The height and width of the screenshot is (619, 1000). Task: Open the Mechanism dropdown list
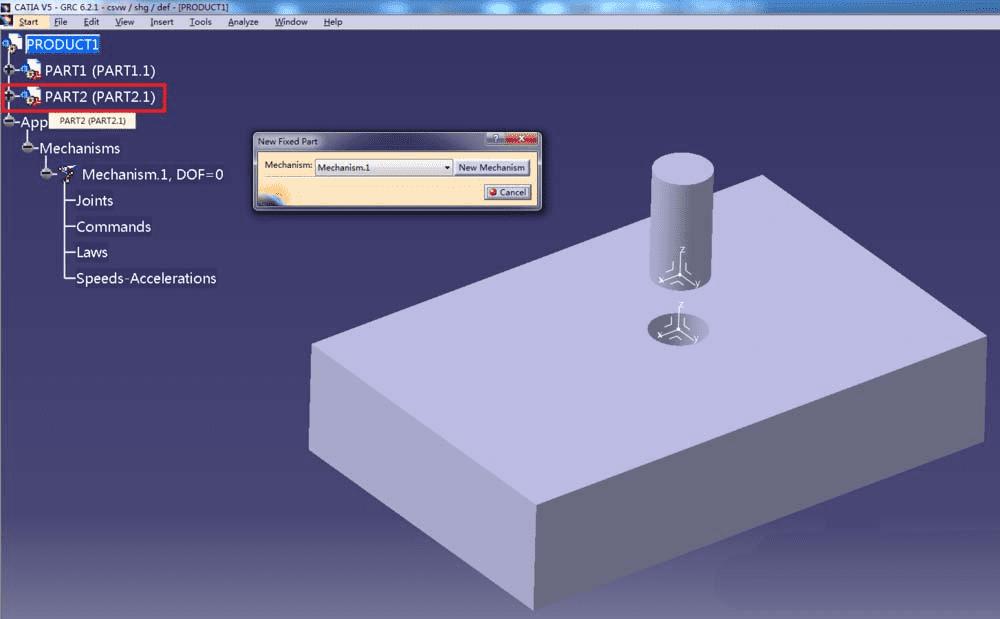447,168
